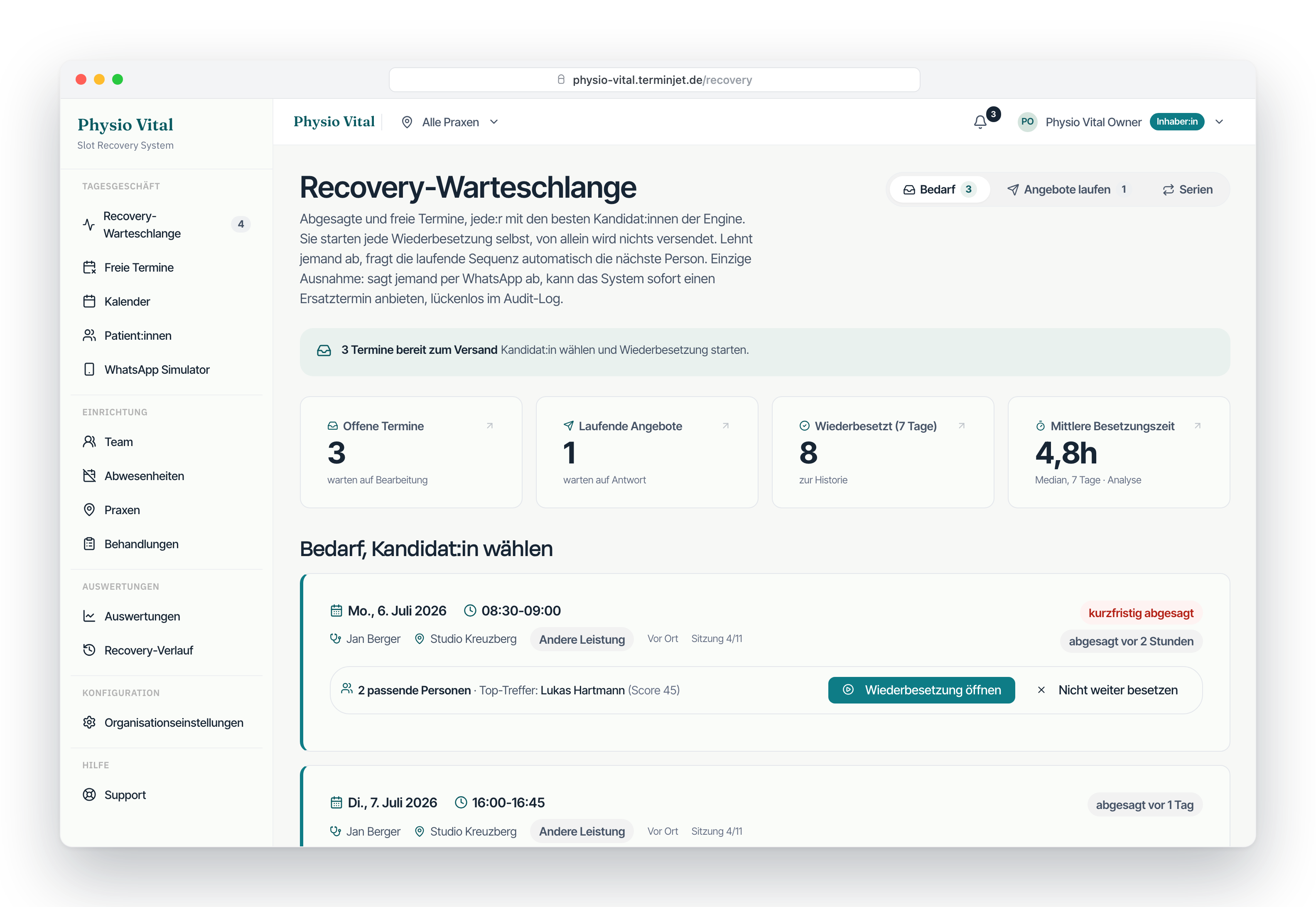This screenshot has width=1316, height=907.
Task: Open the zur Historie link
Action: pos(822,480)
